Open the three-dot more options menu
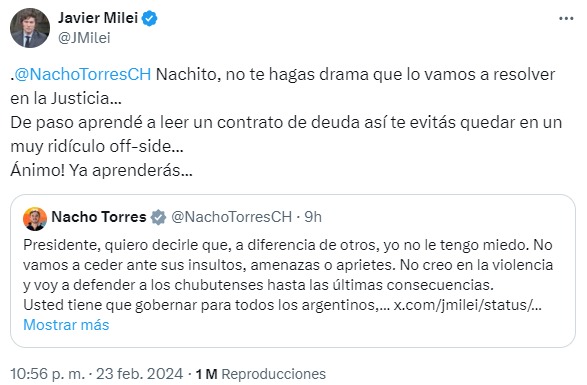Viewport: 587px width, 385px height. (566, 18)
